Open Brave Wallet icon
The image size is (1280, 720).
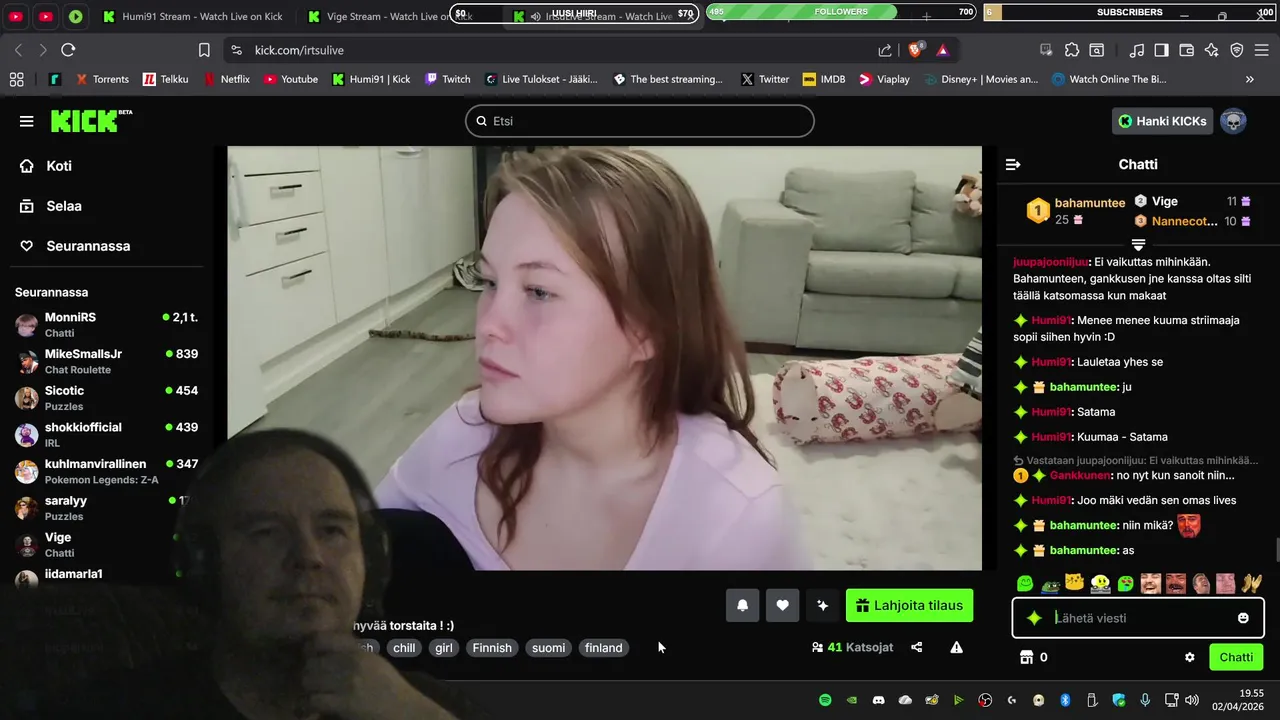click(1187, 50)
